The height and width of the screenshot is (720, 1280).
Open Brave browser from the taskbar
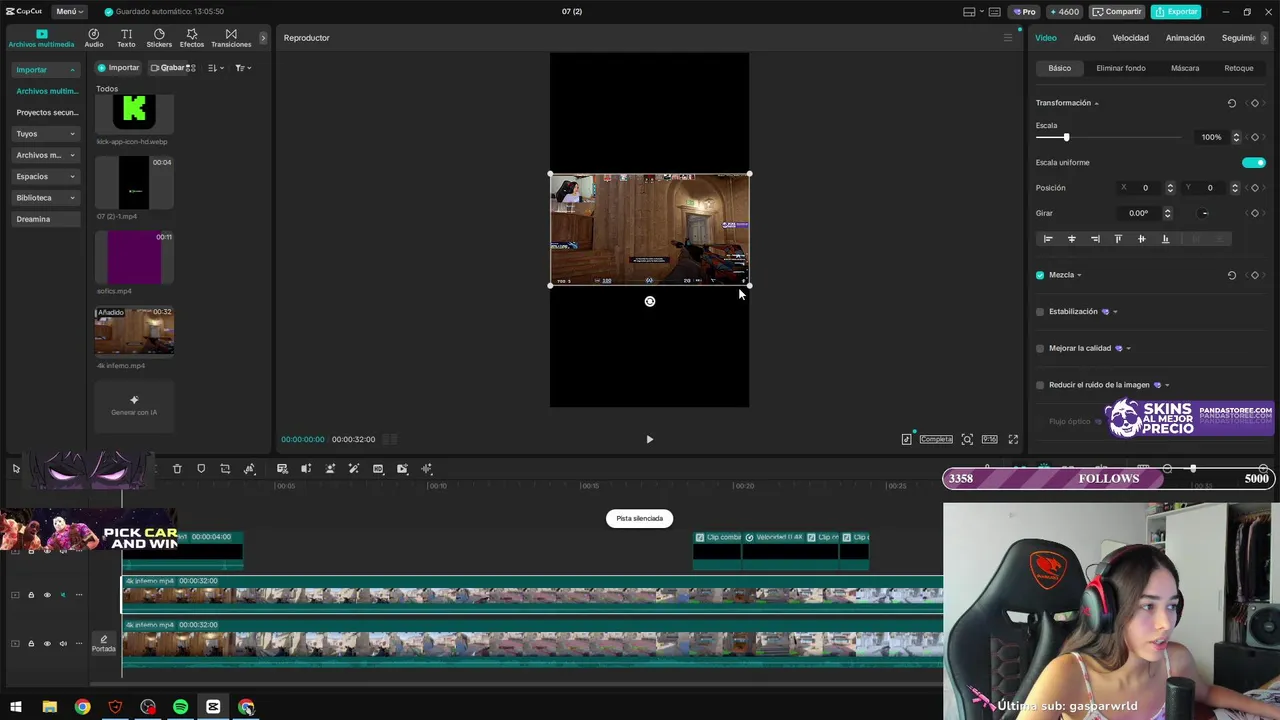[x=115, y=707]
